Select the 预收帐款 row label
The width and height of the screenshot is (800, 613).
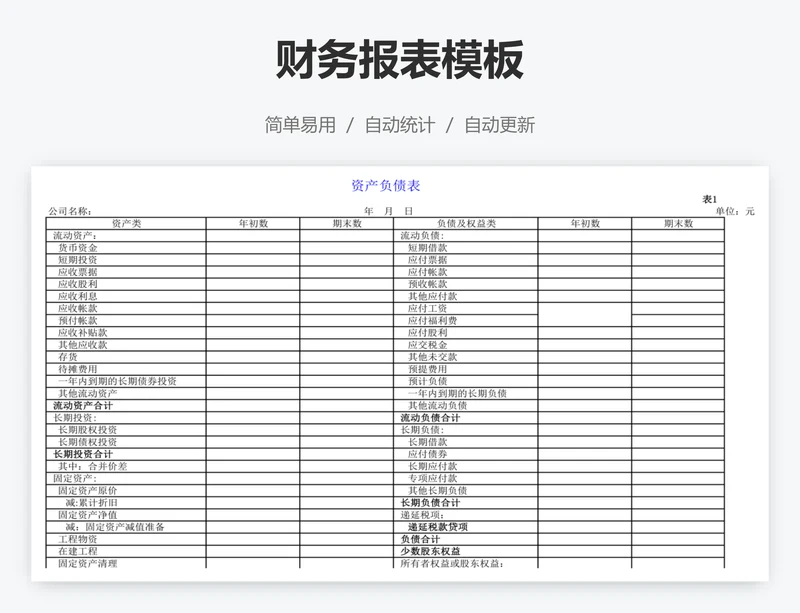point(428,284)
